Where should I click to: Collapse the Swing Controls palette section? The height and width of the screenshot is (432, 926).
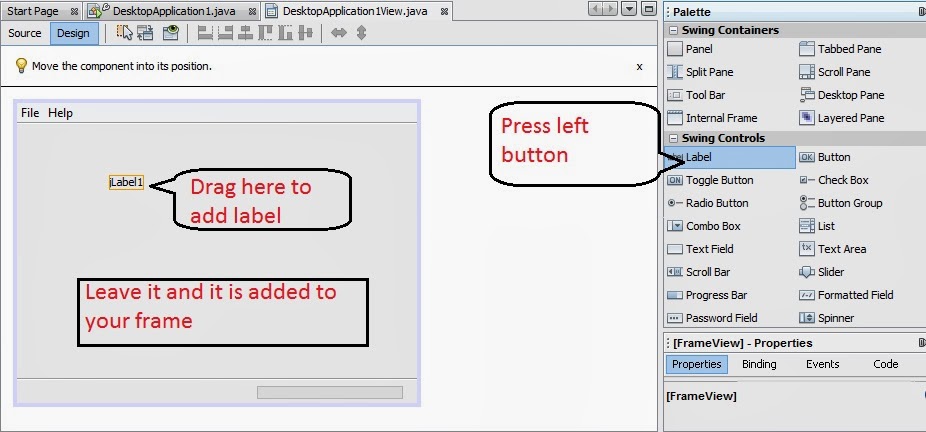click(673, 138)
